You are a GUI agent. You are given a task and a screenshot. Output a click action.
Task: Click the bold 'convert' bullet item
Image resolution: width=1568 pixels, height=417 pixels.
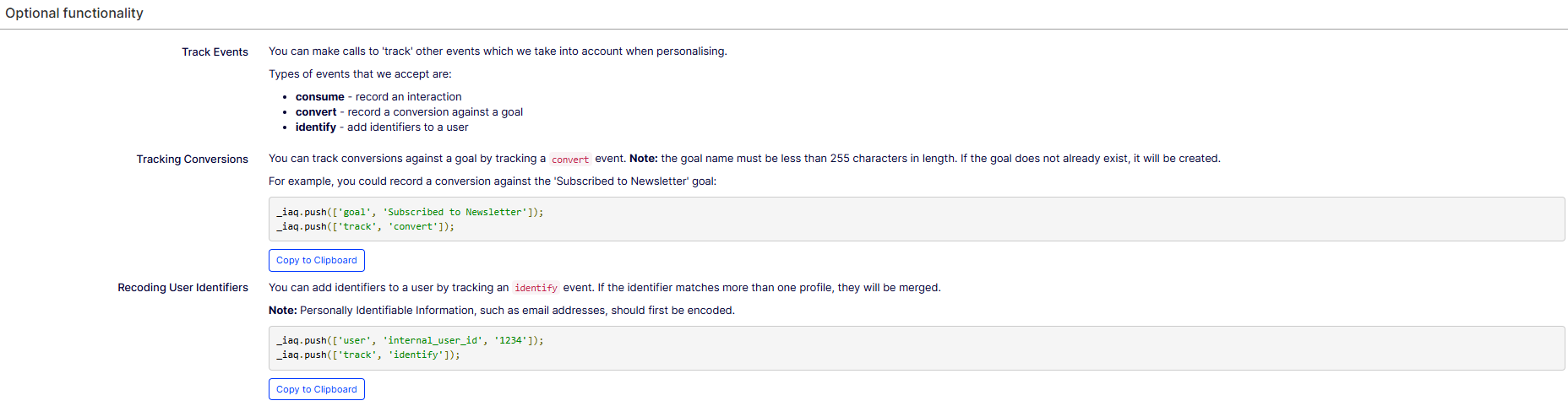click(x=409, y=112)
